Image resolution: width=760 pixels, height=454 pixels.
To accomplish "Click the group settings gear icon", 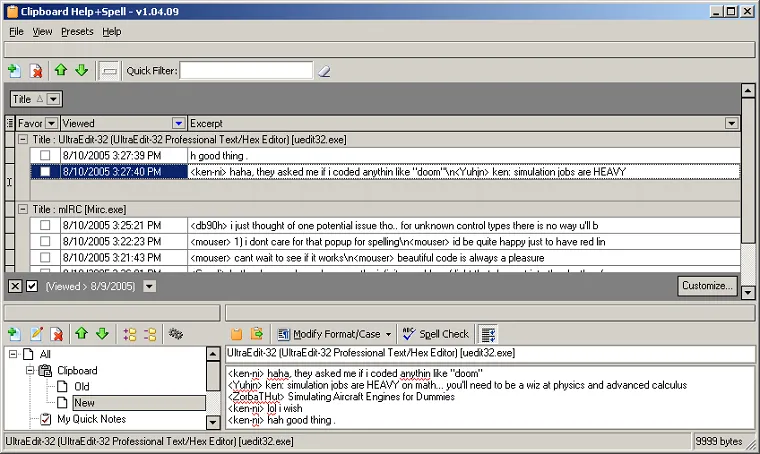I will coord(175,334).
